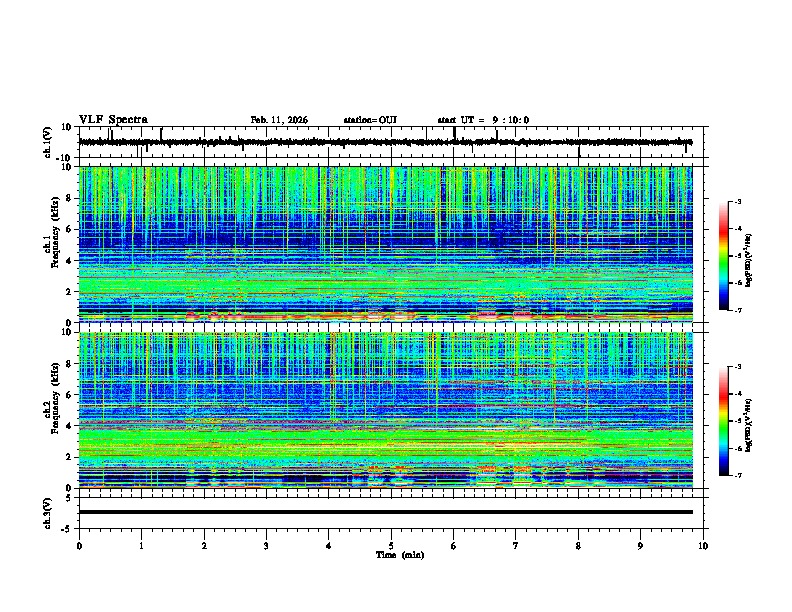This screenshot has height=612, width=792.
Task: Click the "6" kHz tick of ch.2 spectrogram
Action: pyautogui.click(x=70, y=395)
